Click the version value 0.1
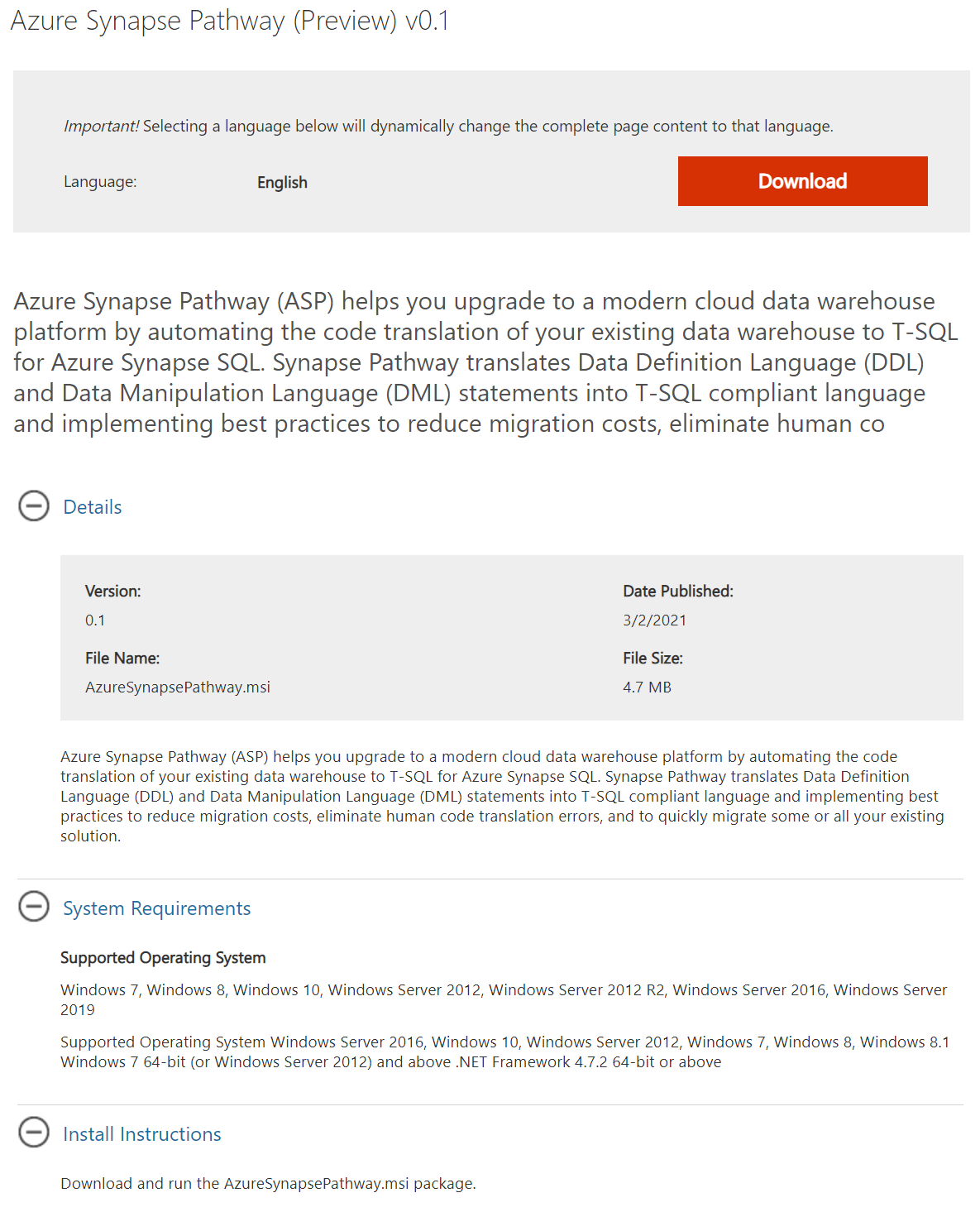This screenshot has width=980, height=1212. click(95, 620)
